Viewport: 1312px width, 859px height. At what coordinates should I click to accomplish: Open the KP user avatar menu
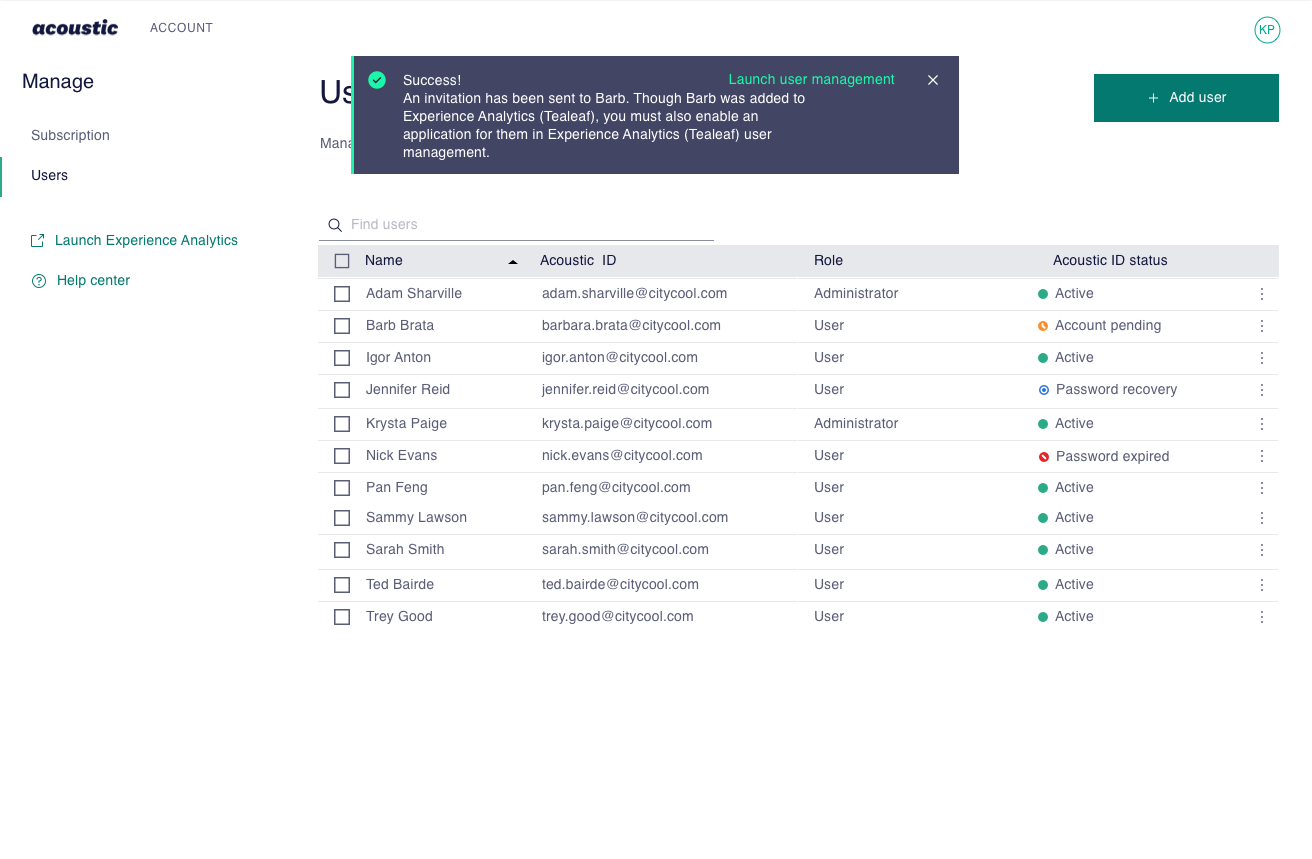(1267, 30)
